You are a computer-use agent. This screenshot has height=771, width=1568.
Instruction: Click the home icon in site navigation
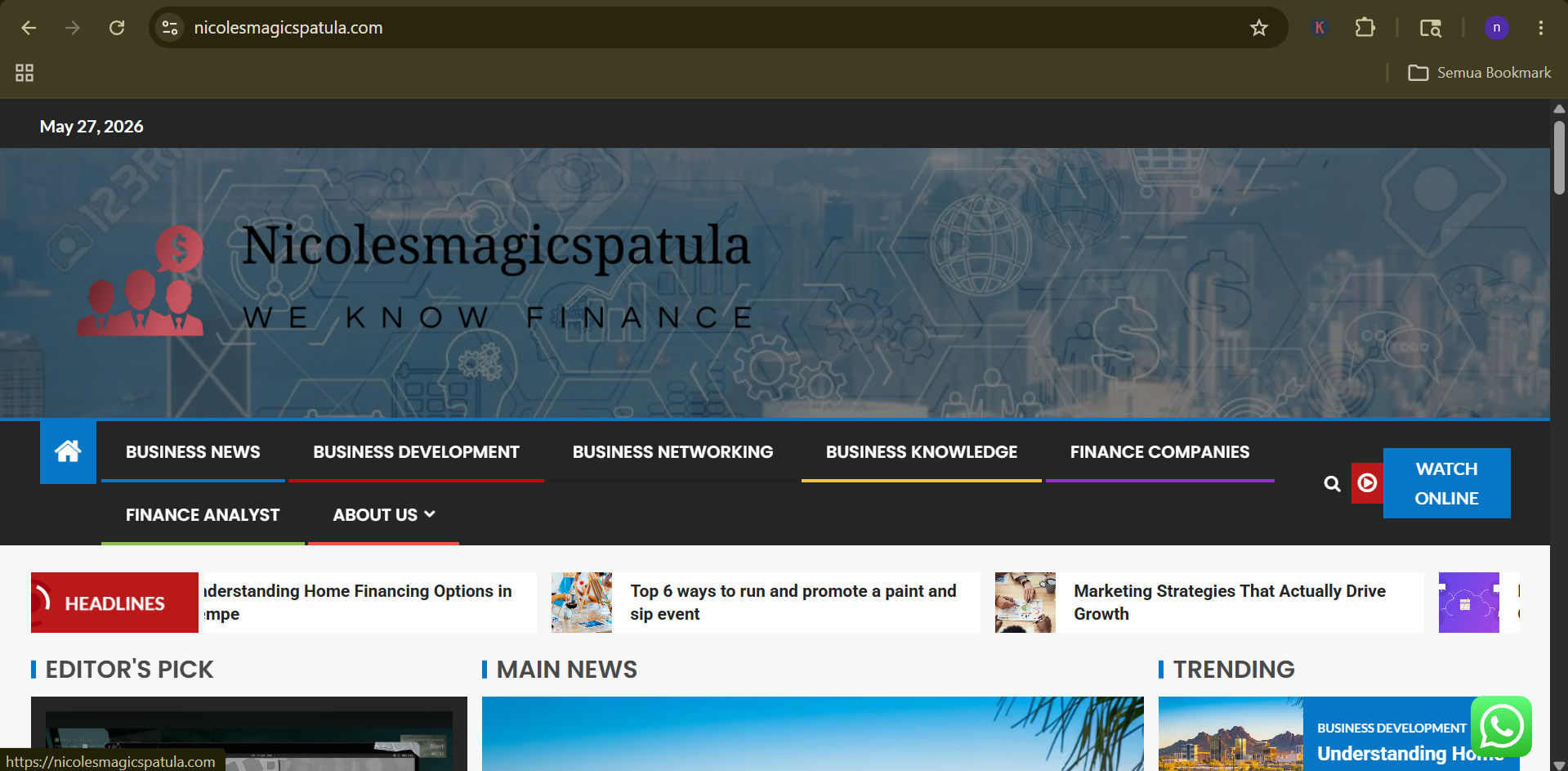pyautogui.click(x=68, y=451)
